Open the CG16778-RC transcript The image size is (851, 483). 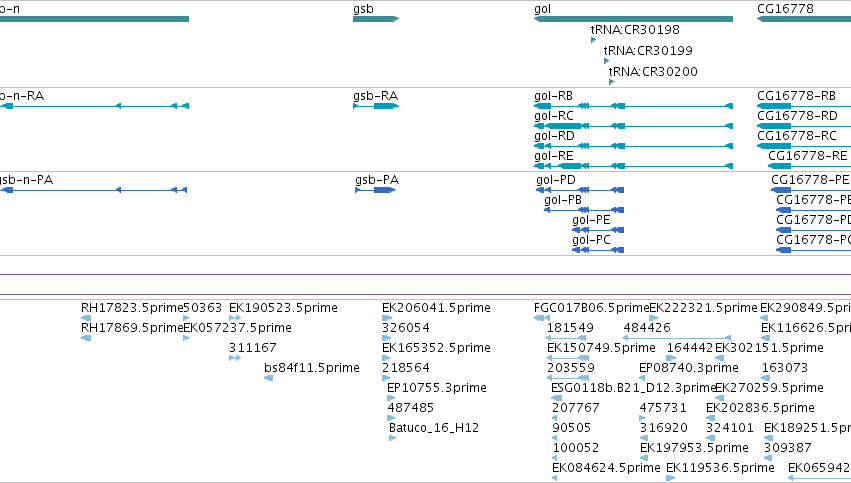(x=797, y=136)
